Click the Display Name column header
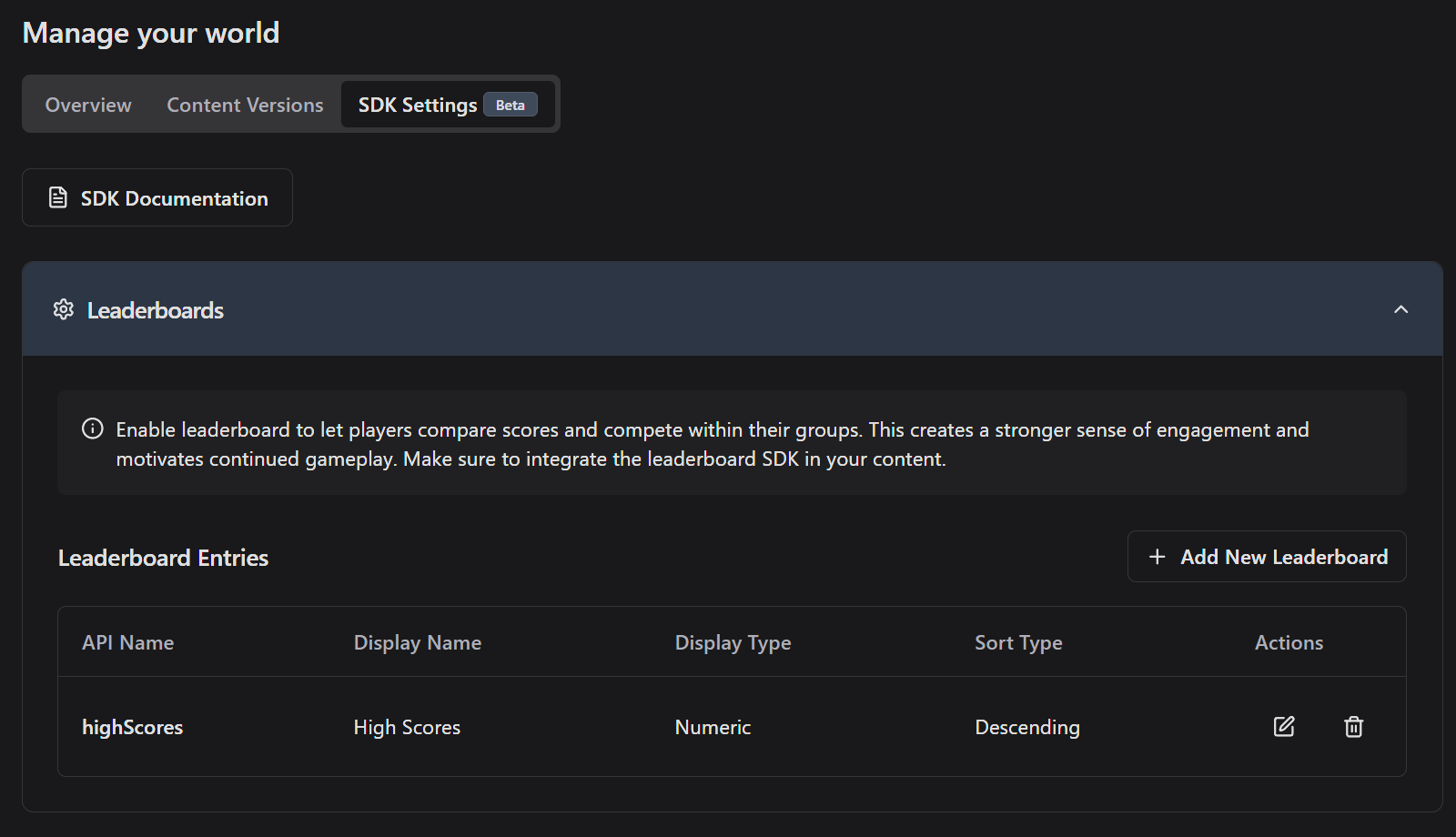1456x837 pixels. click(417, 642)
